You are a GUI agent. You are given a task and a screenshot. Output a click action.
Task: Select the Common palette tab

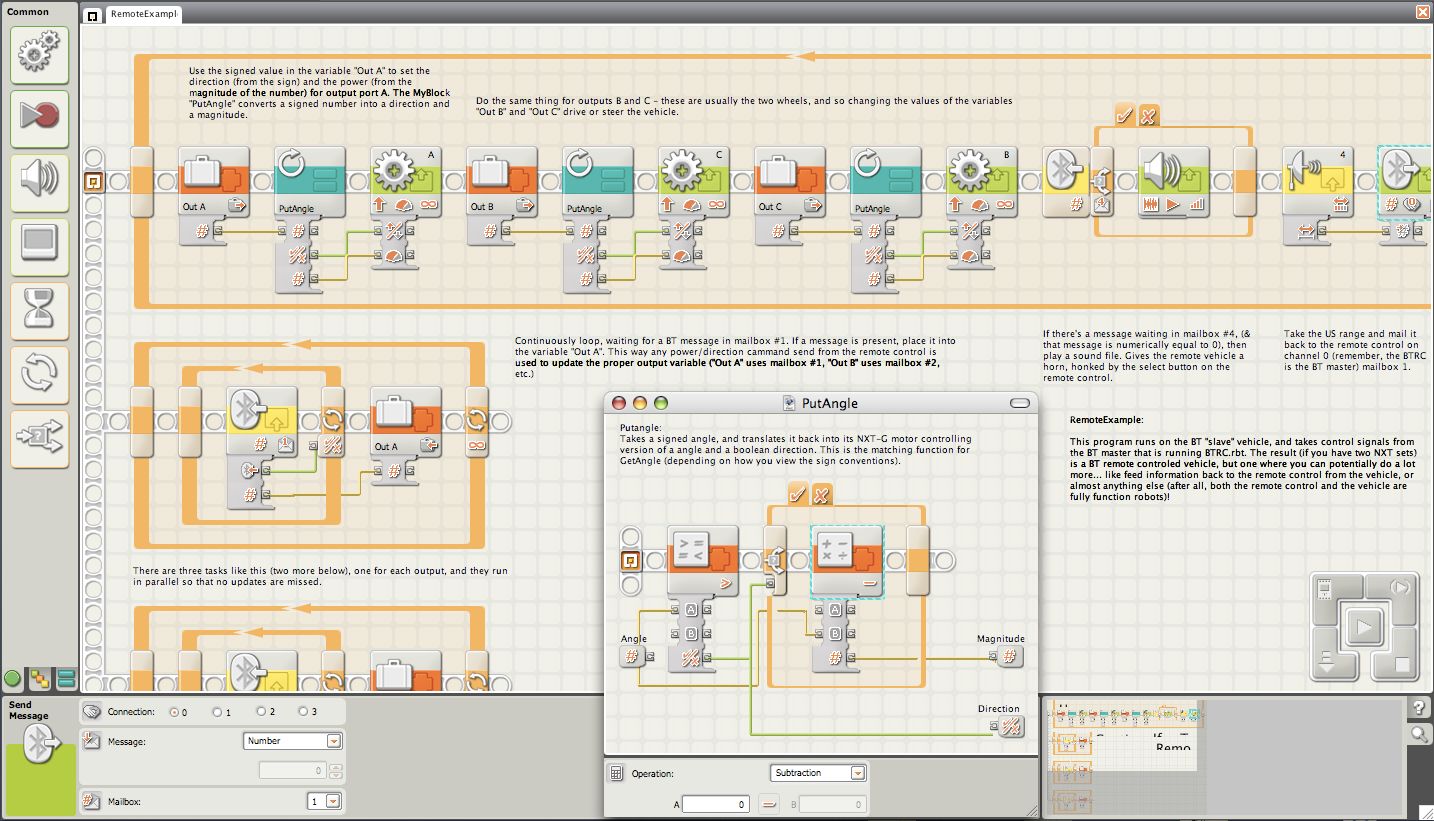tap(30, 11)
